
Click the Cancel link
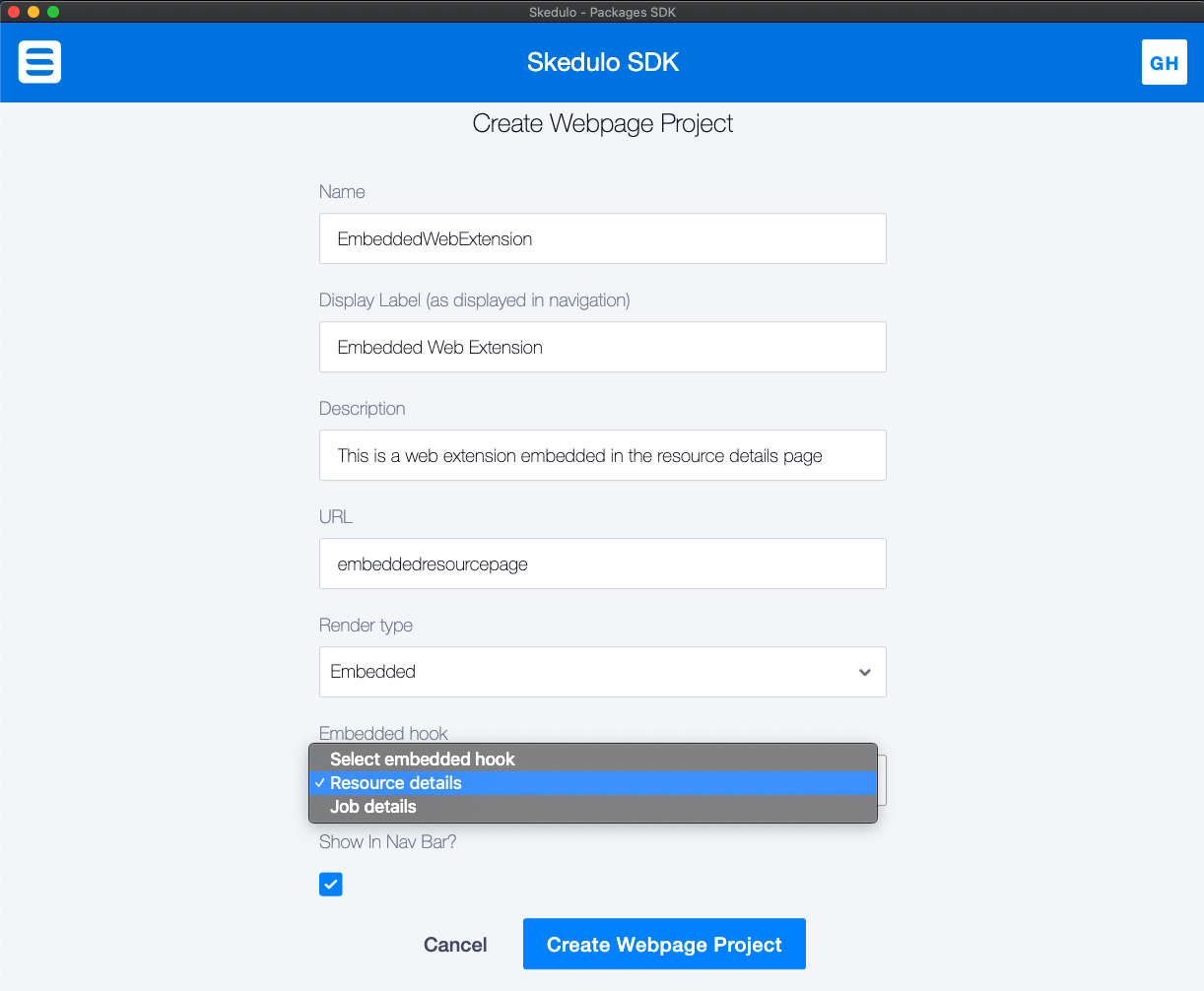click(455, 945)
